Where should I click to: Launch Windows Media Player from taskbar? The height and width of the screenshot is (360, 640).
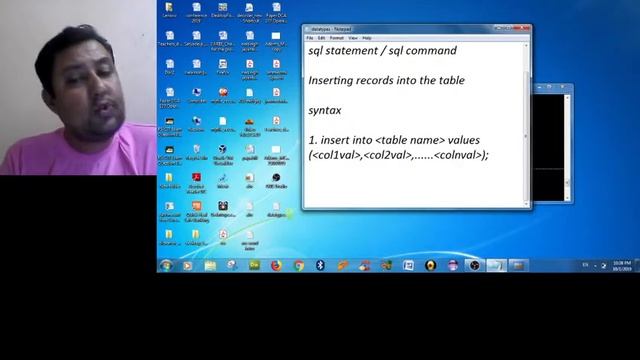click(x=188, y=266)
